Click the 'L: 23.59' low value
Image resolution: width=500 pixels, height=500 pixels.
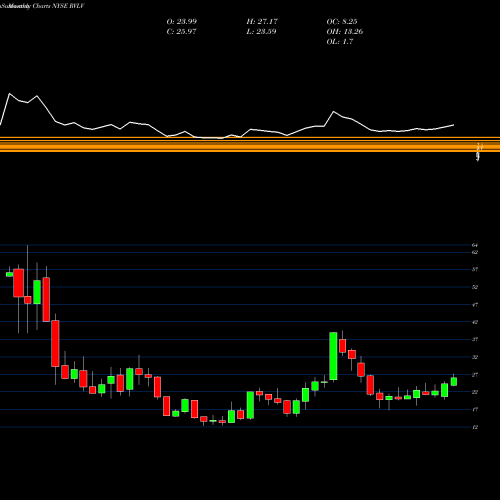tap(261, 32)
